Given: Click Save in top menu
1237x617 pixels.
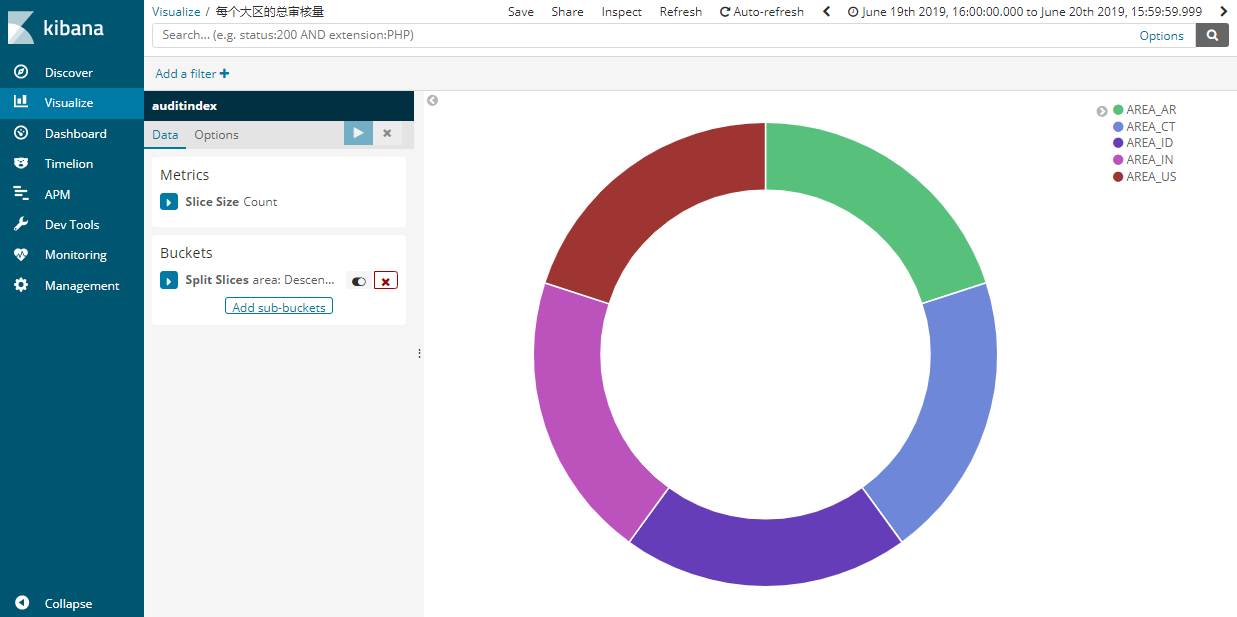Looking at the screenshot, I should [521, 12].
